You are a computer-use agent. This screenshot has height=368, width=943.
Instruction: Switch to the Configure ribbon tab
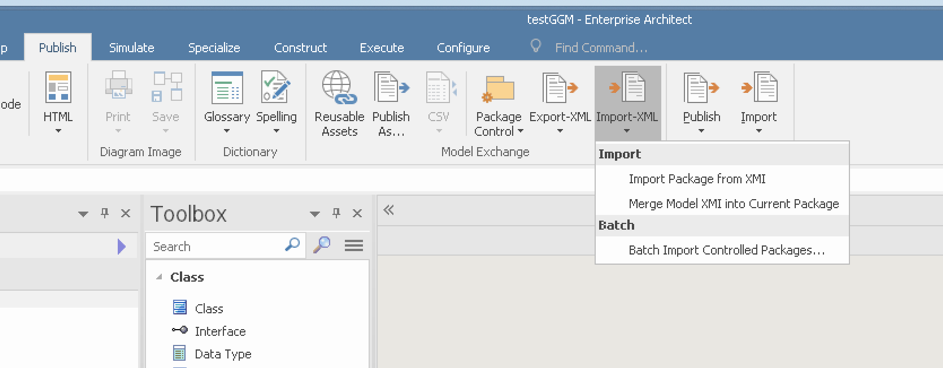pos(464,48)
